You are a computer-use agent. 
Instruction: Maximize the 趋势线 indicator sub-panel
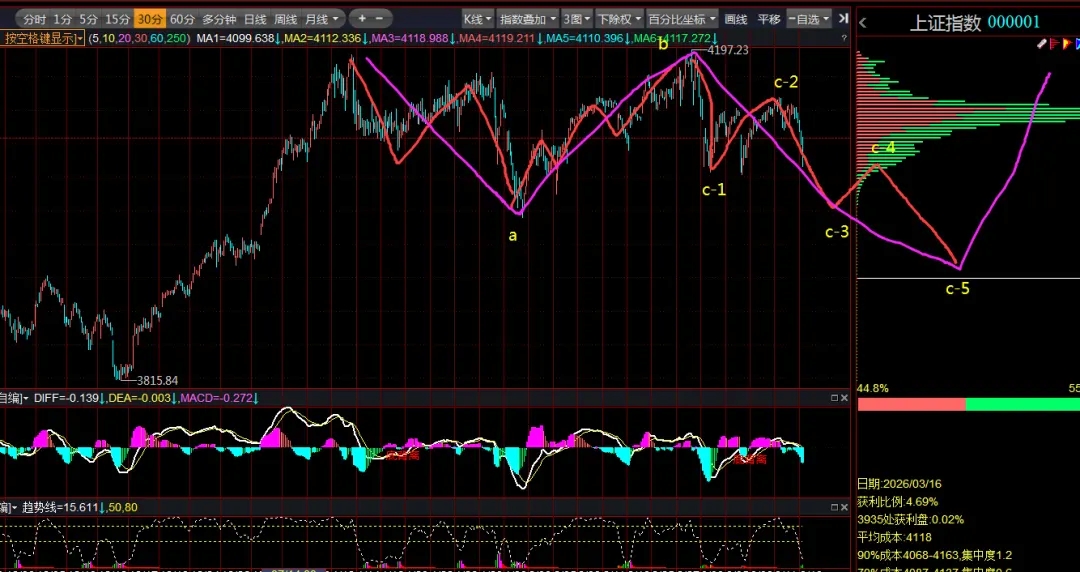[834, 508]
